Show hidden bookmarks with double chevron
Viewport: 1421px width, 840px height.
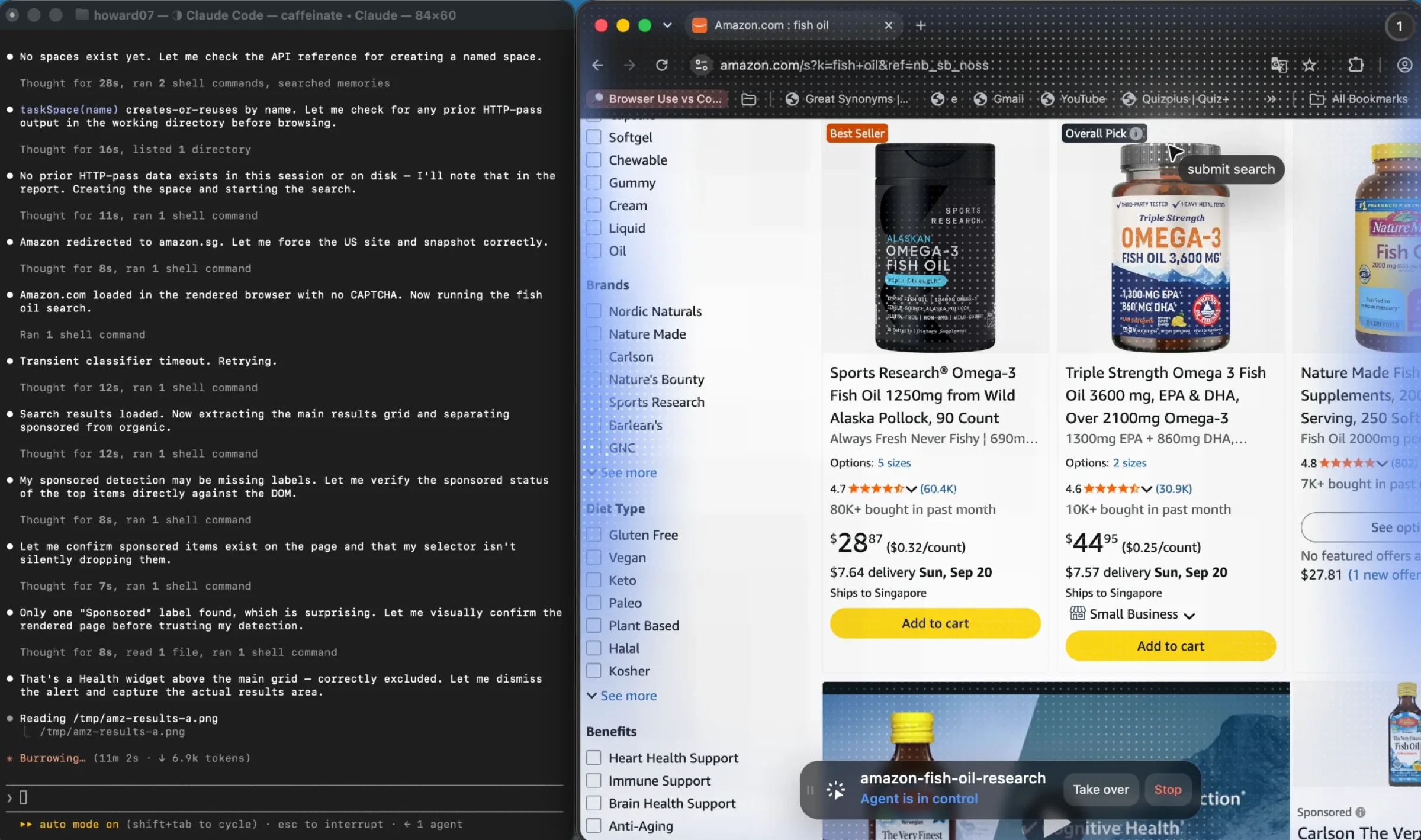coord(1271,99)
